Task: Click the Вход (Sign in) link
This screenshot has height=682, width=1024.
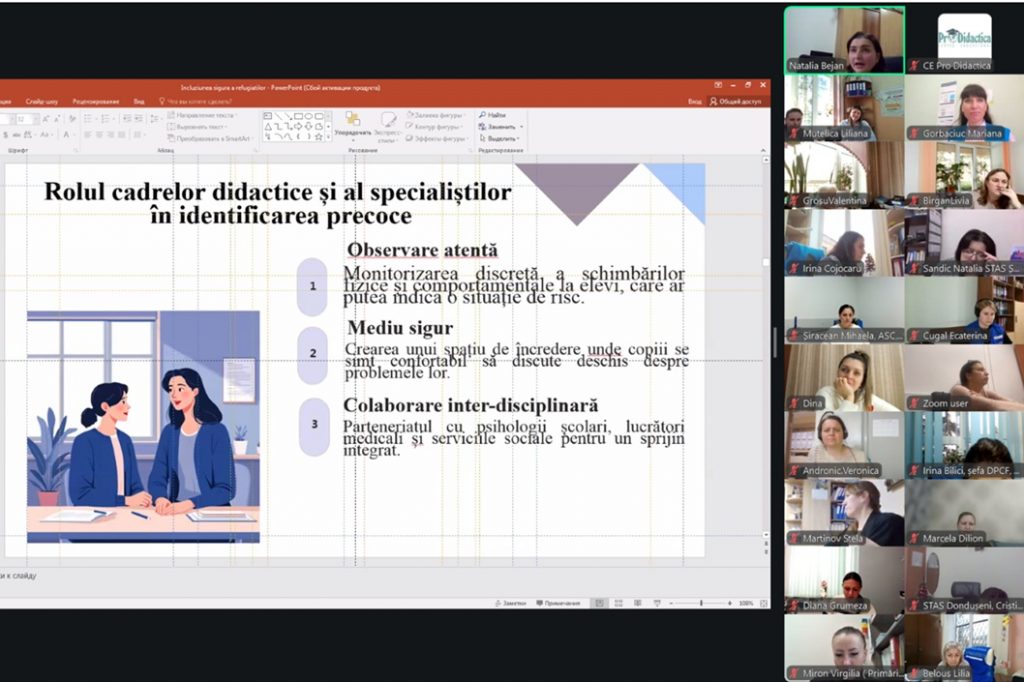Action: tap(694, 101)
